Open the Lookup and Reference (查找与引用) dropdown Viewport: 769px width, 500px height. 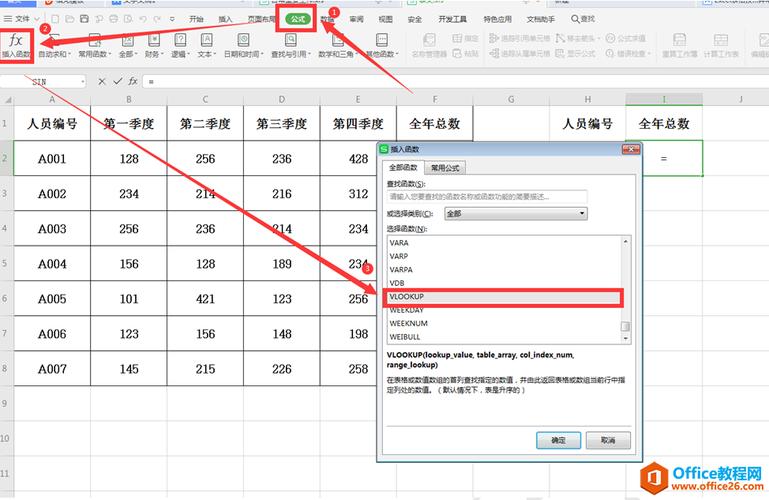291,45
